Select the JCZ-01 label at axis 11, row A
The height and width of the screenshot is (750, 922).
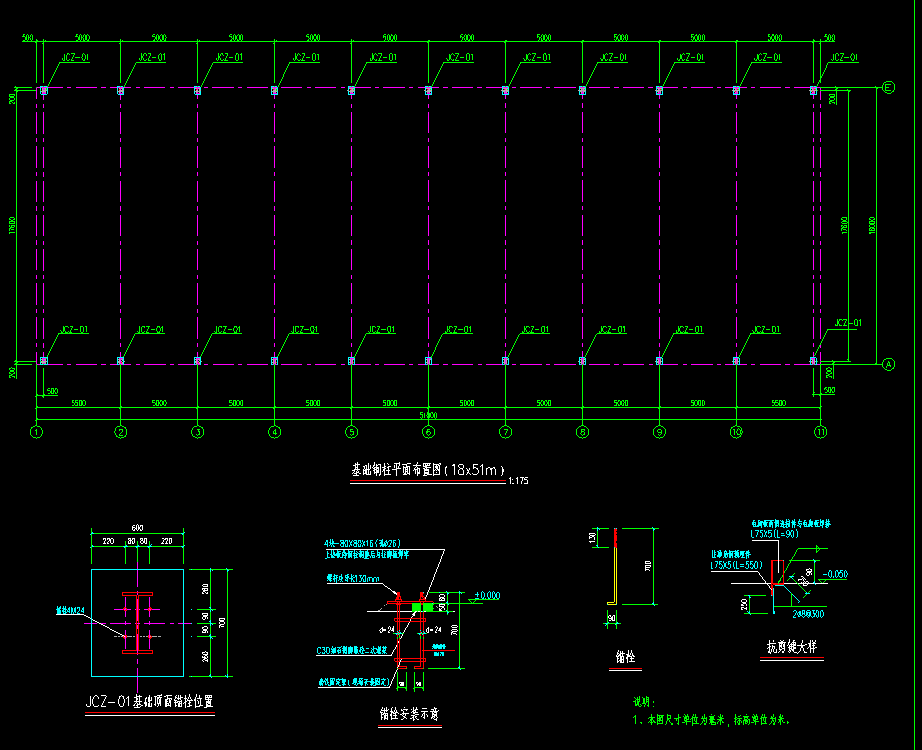[x=848, y=323]
